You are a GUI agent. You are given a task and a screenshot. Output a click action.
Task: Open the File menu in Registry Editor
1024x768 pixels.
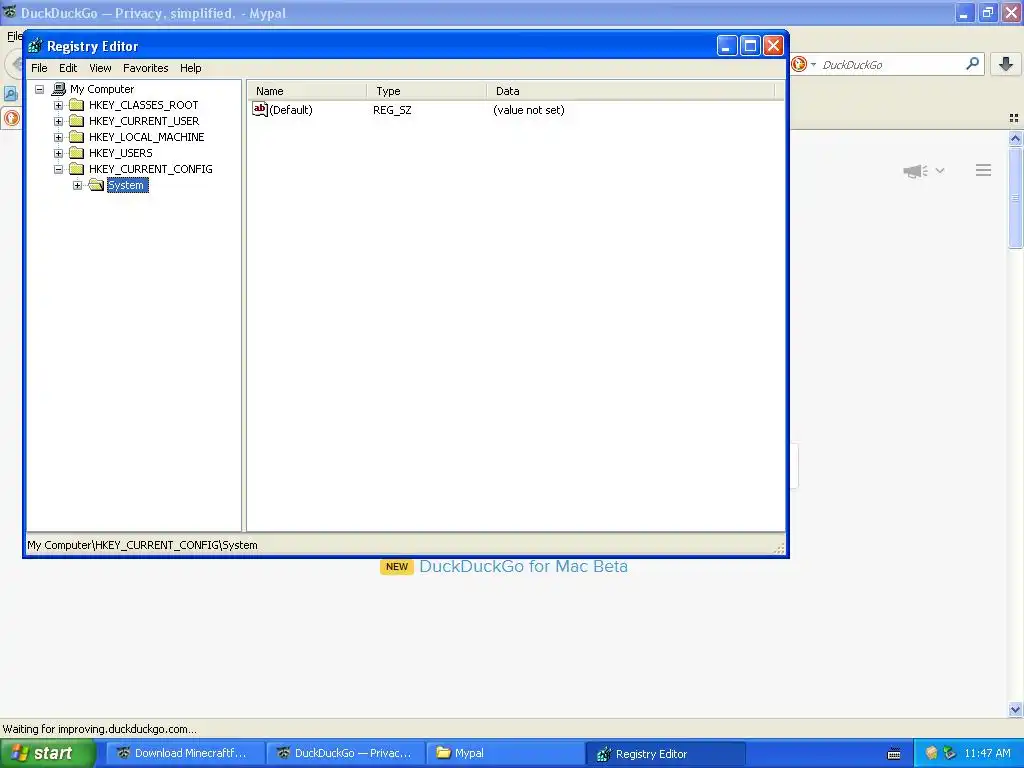(39, 68)
